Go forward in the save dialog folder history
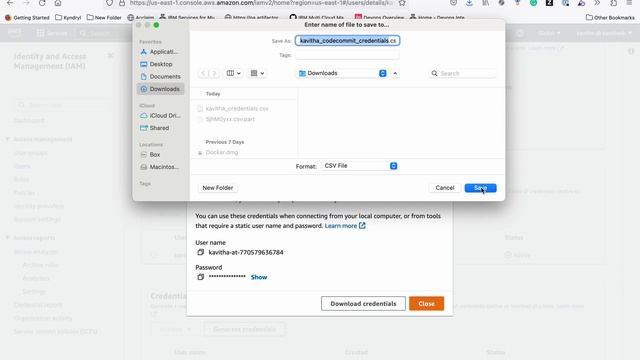640x360 pixels. [x=214, y=73]
